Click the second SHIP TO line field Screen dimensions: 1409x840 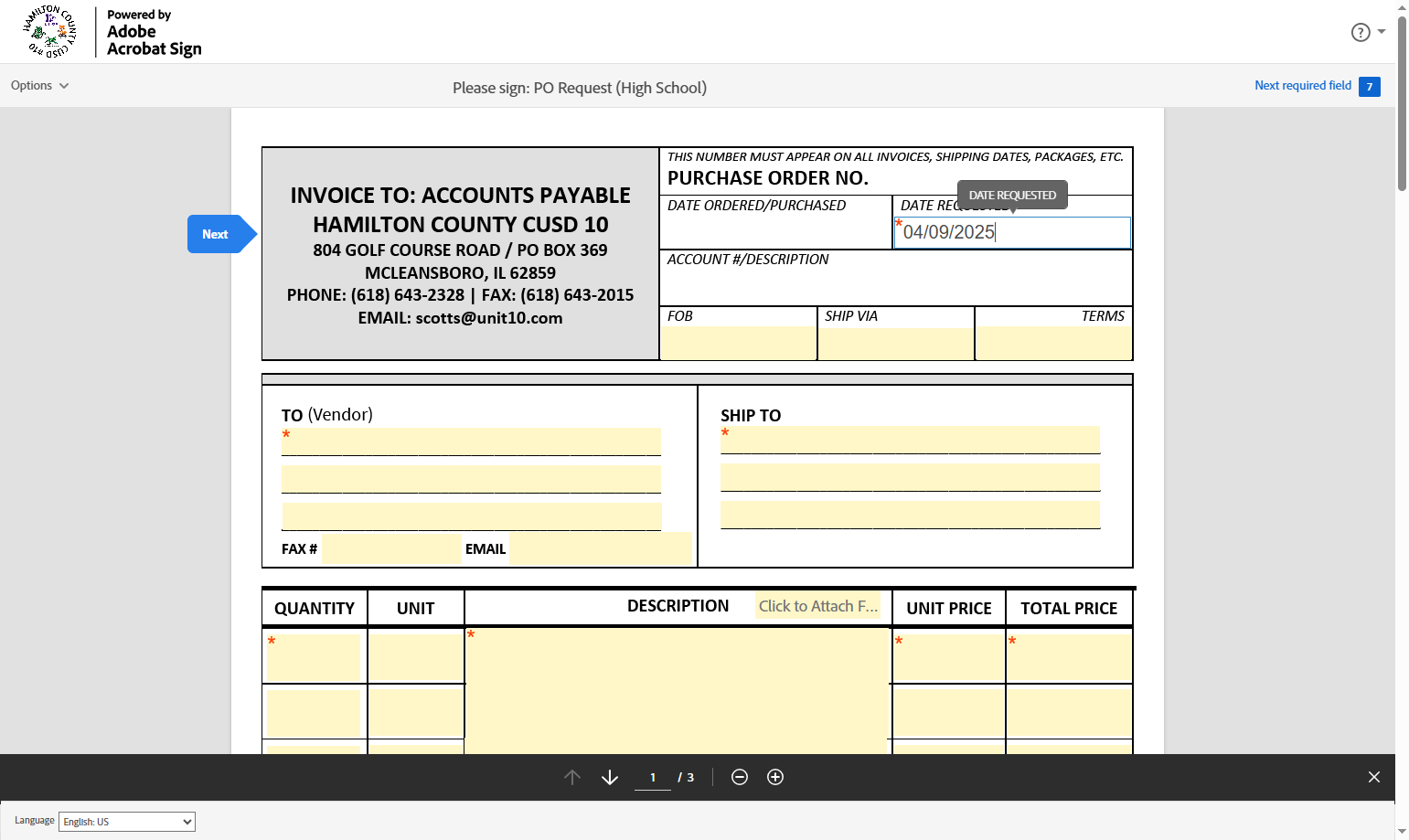tap(910, 477)
